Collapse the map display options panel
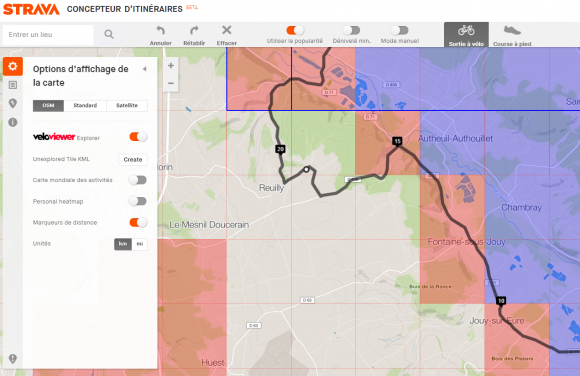This screenshot has height=376, width=580. [x=145, y=69]
